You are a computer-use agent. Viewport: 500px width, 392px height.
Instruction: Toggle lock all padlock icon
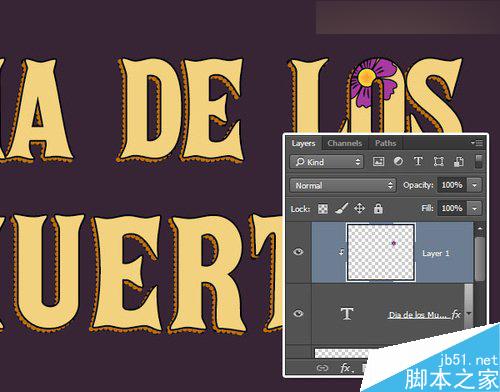(x=378, y=209)
